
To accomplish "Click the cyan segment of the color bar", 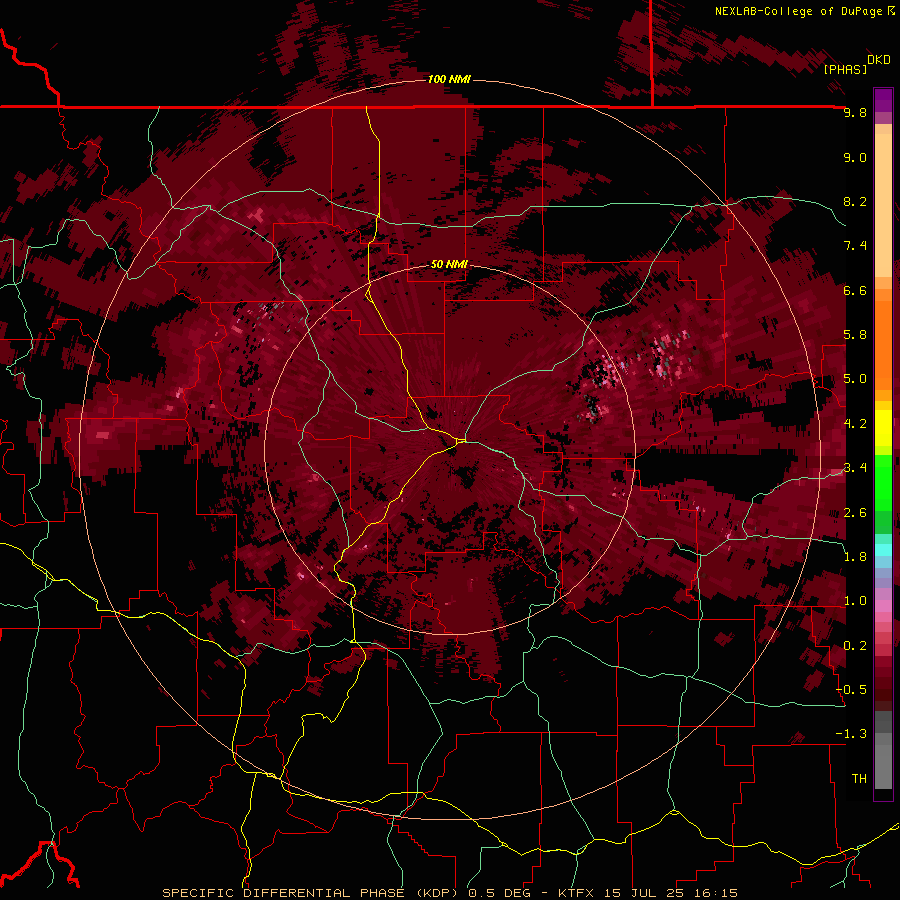I will coord(883,550).
